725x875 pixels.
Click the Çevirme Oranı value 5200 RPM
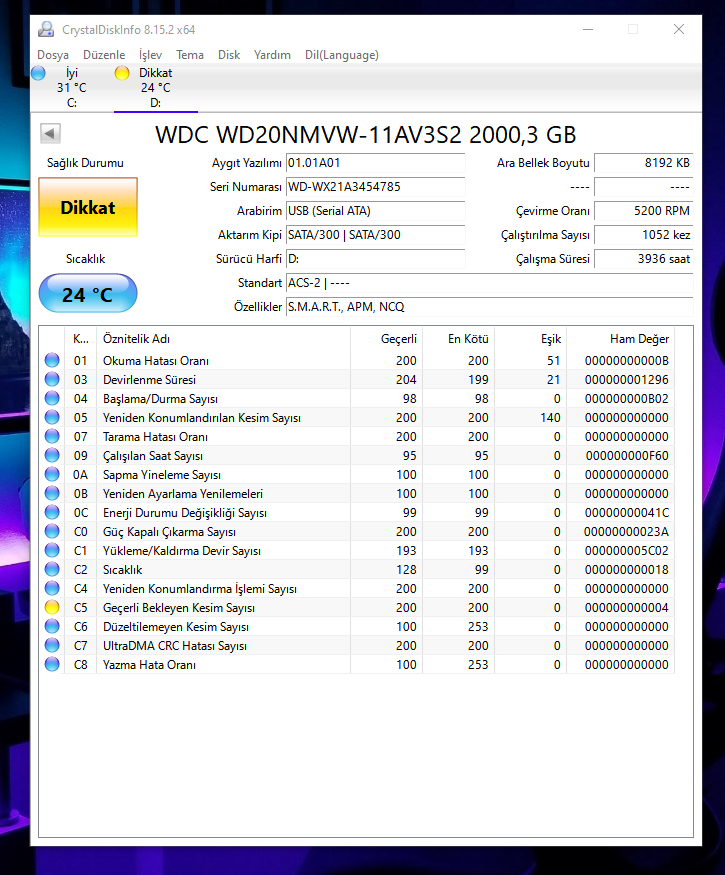tap(644, 211)
